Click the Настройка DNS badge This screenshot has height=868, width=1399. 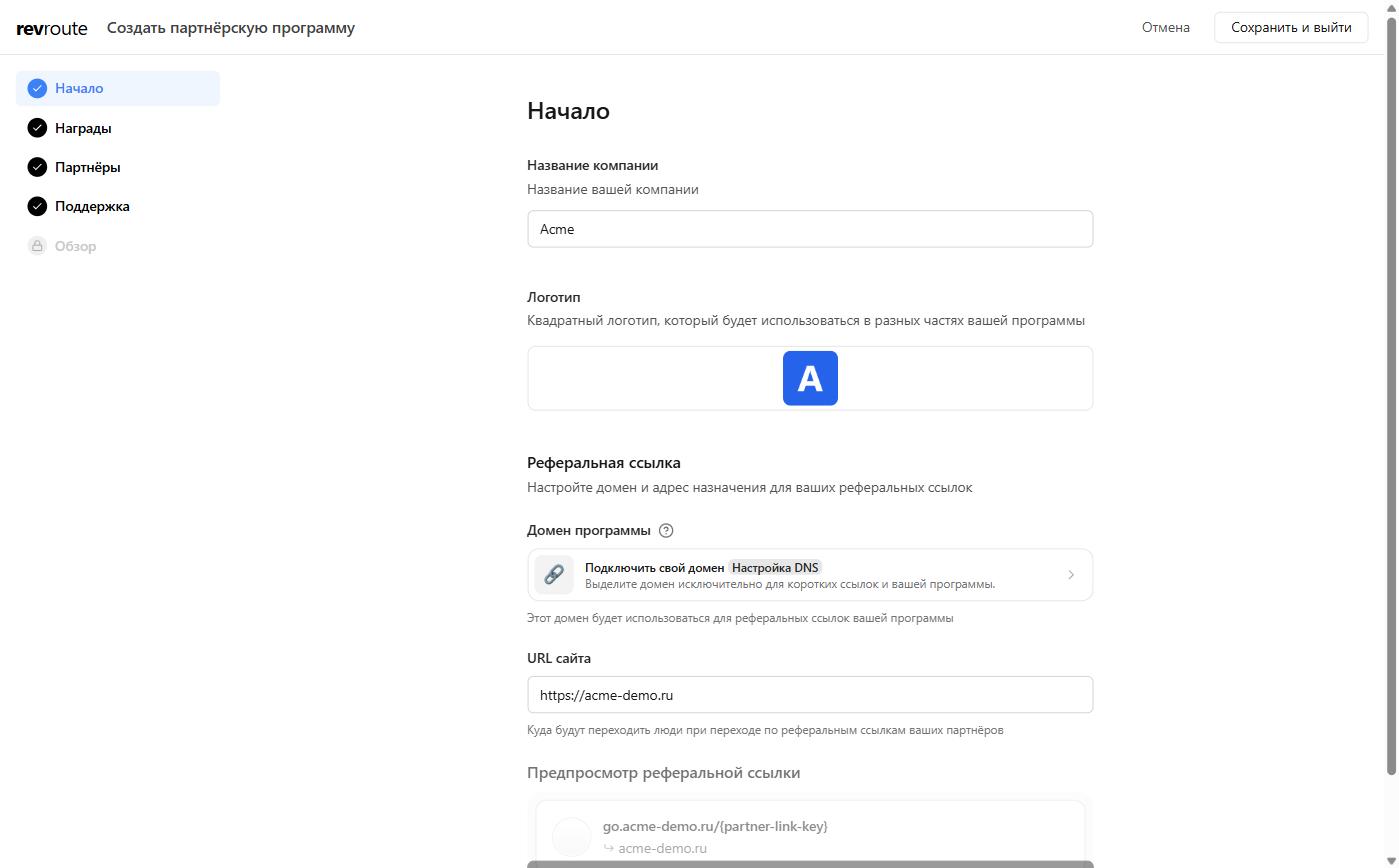coord(775,568)
